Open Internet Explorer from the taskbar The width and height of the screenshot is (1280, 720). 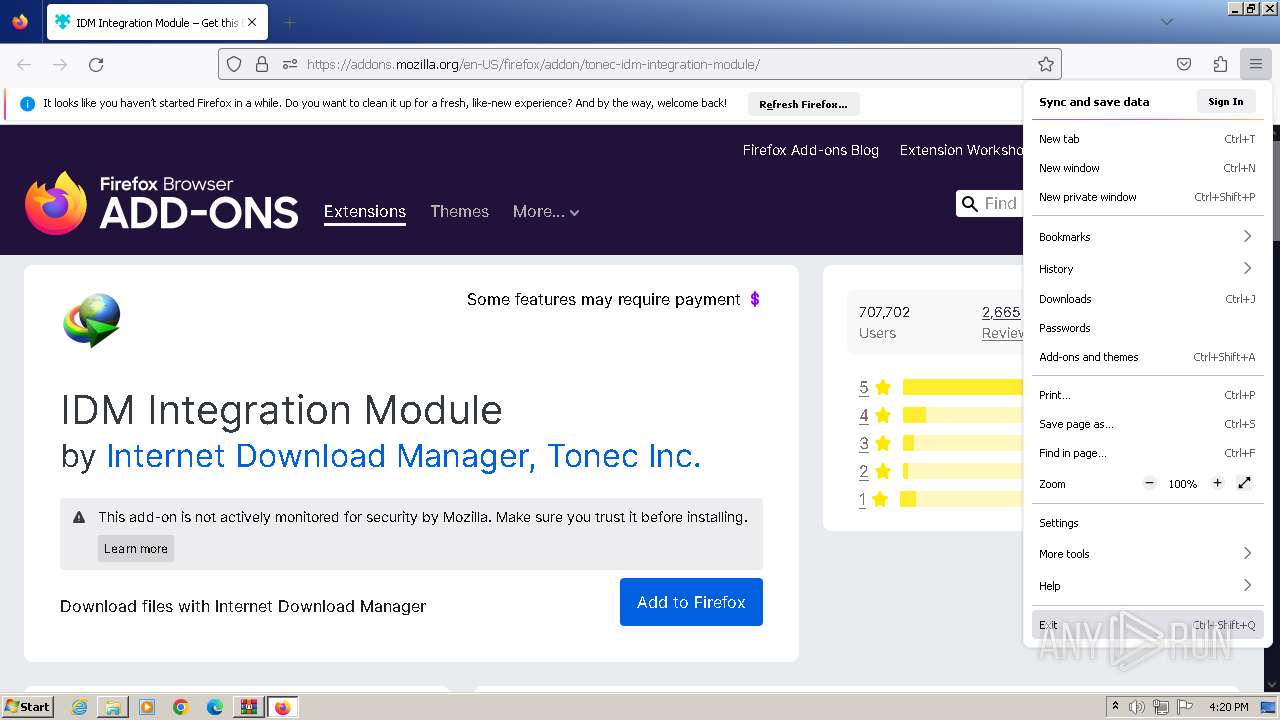click(80, 707)
